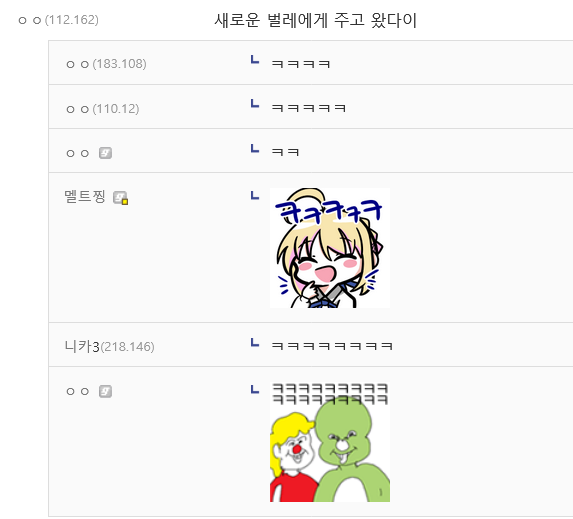
Task: Click reply arrow icon on the 니카3 comment
Action: pyautogui.click(x=255, y=343)
